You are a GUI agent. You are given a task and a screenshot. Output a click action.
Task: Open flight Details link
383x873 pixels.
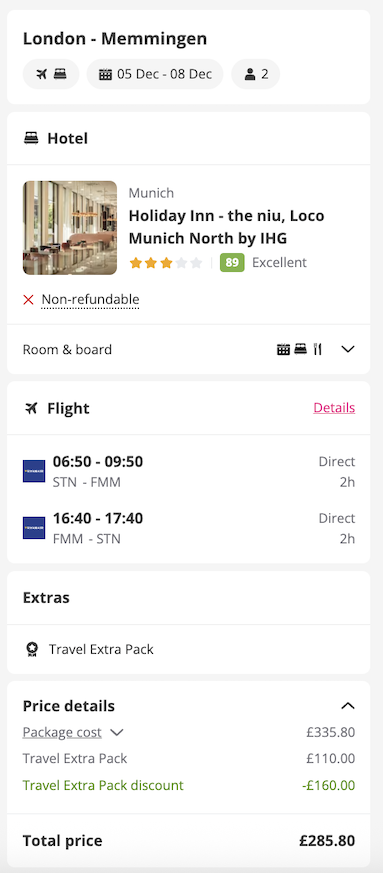pos(334,408)
